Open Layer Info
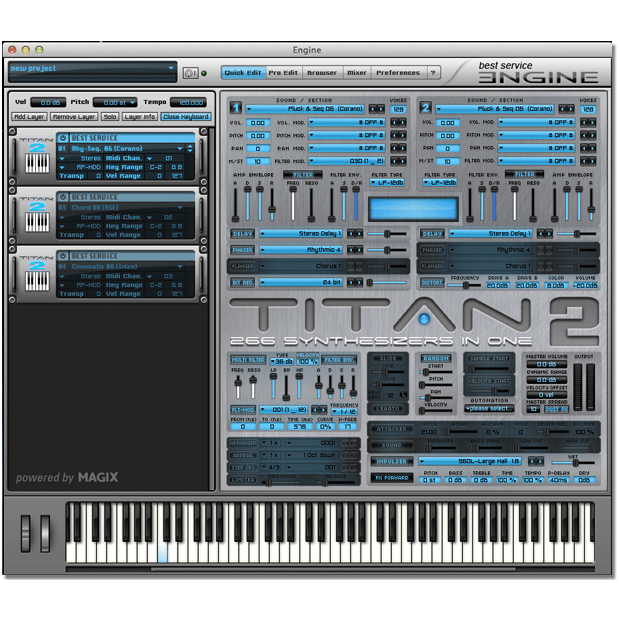This screenshot has width=620, height=620. tap(140, 117)
